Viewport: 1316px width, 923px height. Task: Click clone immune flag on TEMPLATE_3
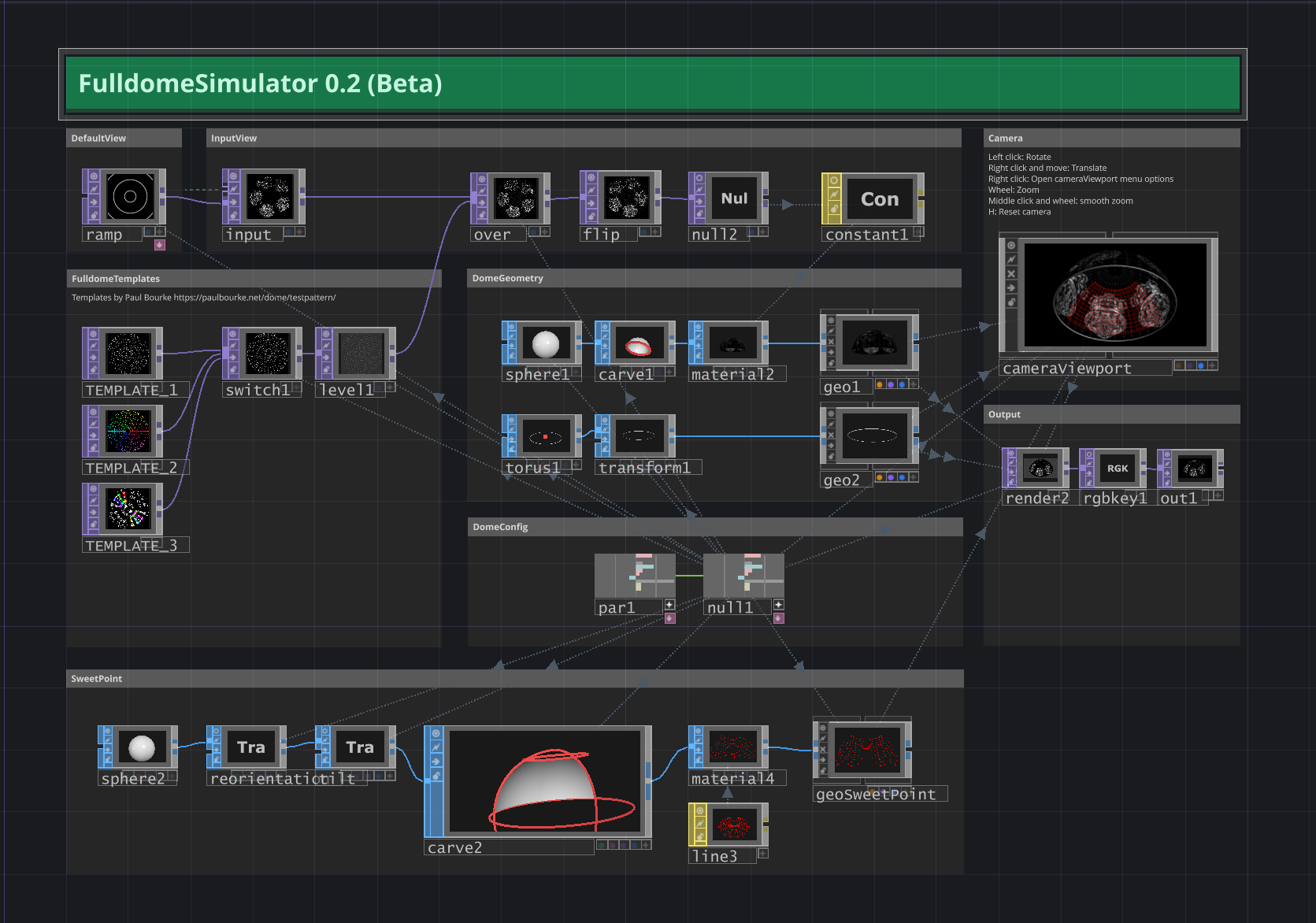pyautogui.click(x=94, y=502)
